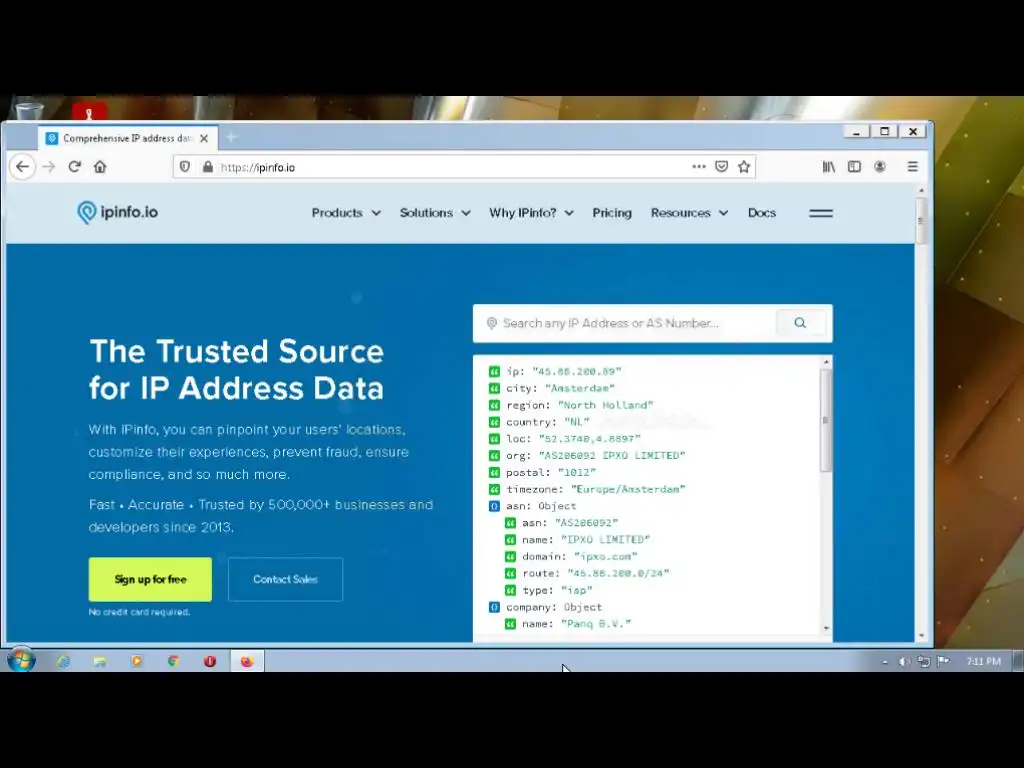Show sidebars icon in Firefox toolbar
This screenshot has height=768, width=1024.
(x=854, y=167)
